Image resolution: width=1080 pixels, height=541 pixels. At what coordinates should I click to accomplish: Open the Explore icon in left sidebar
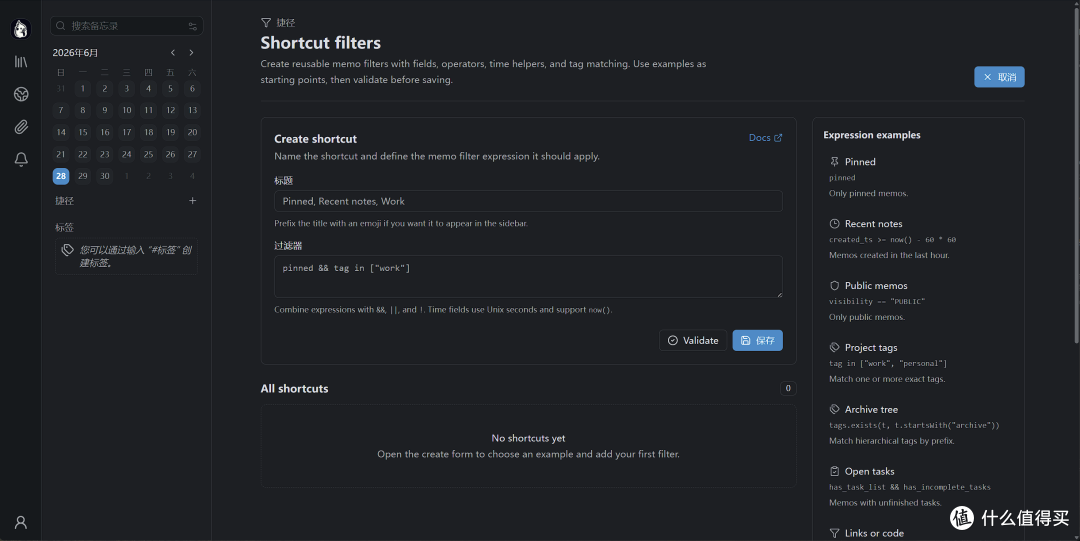pos(21,94)
